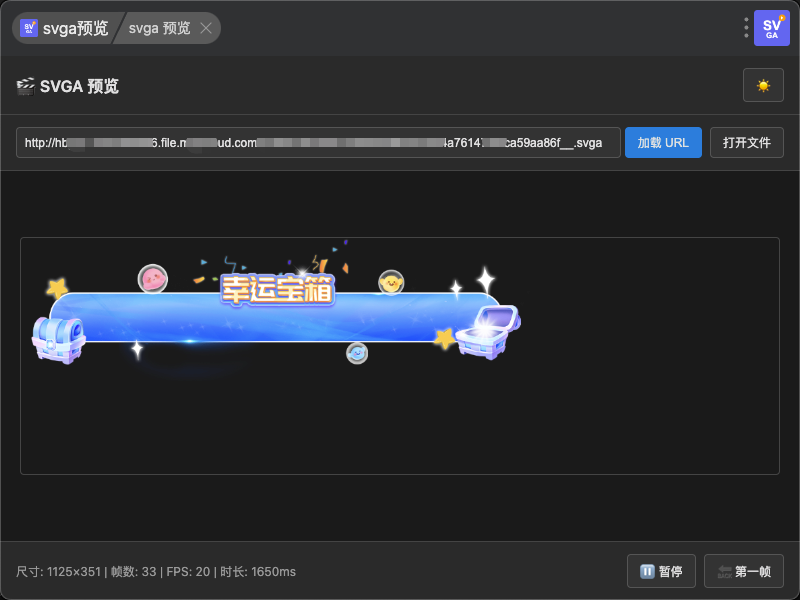Jump to first frame with 第一帧
This screenshot has width=800, height=600.
tap(743, 572)
